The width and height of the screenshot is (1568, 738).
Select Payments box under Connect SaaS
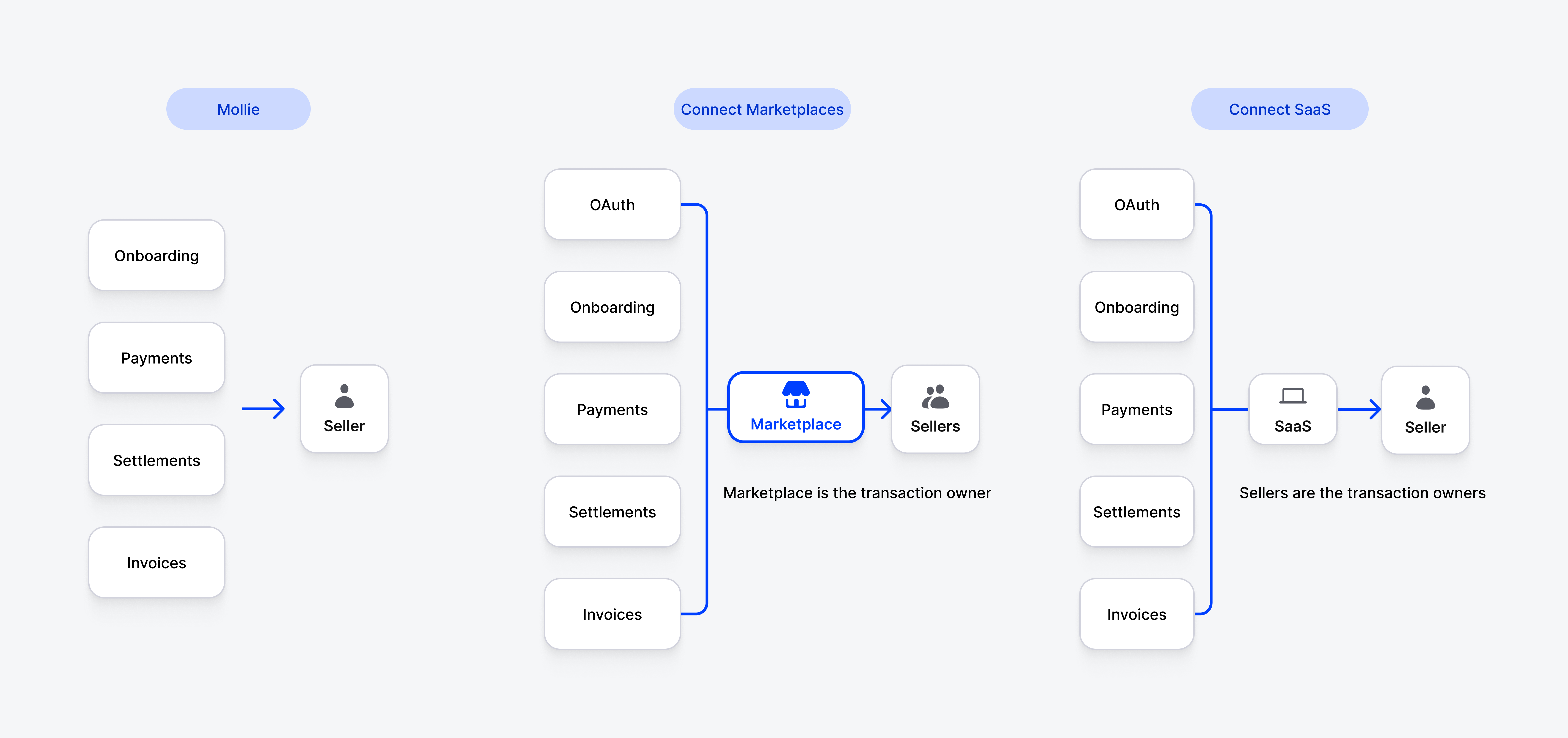click(1137, 409)
